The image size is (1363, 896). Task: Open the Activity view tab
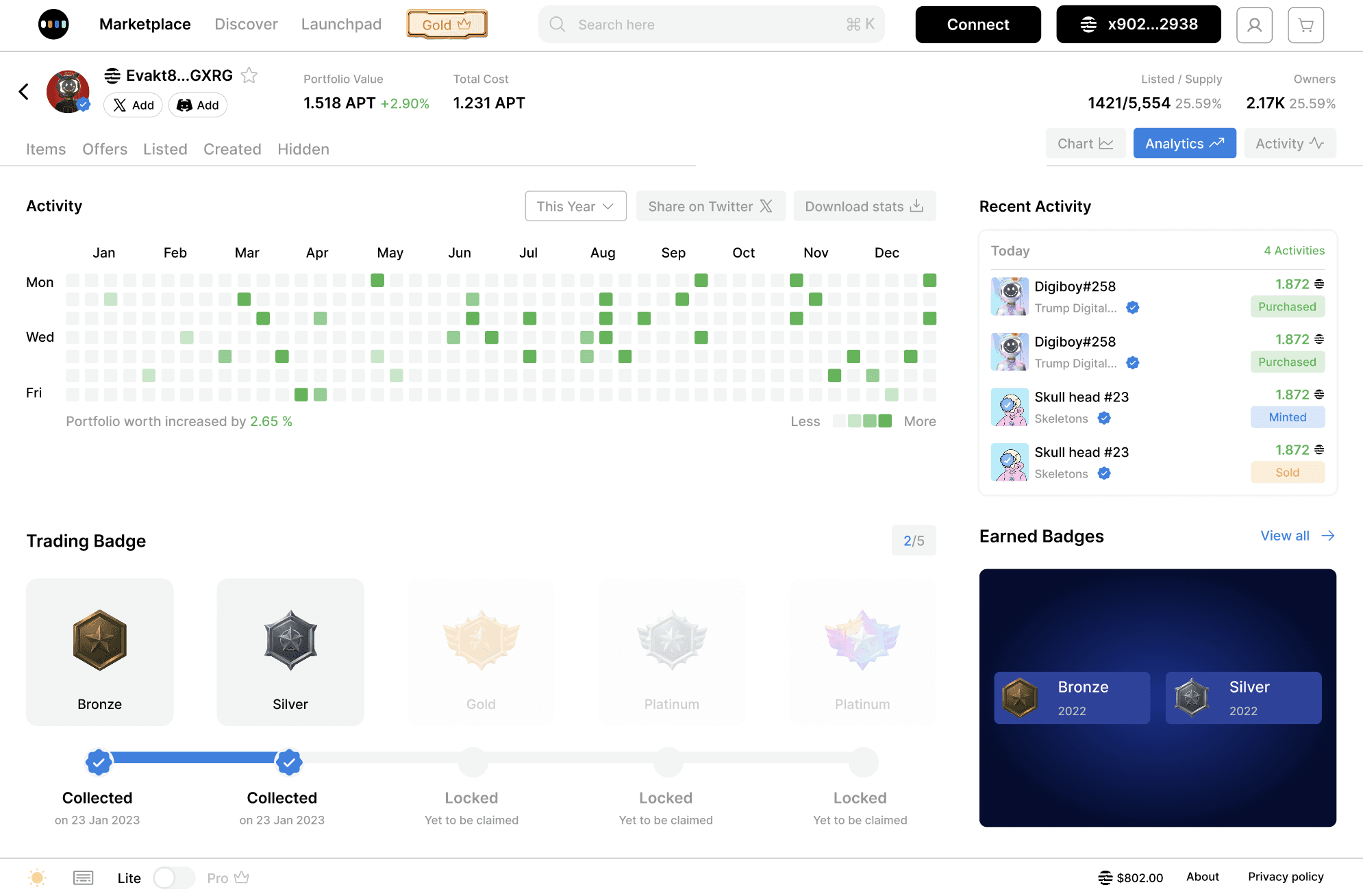click(1289, 144)
